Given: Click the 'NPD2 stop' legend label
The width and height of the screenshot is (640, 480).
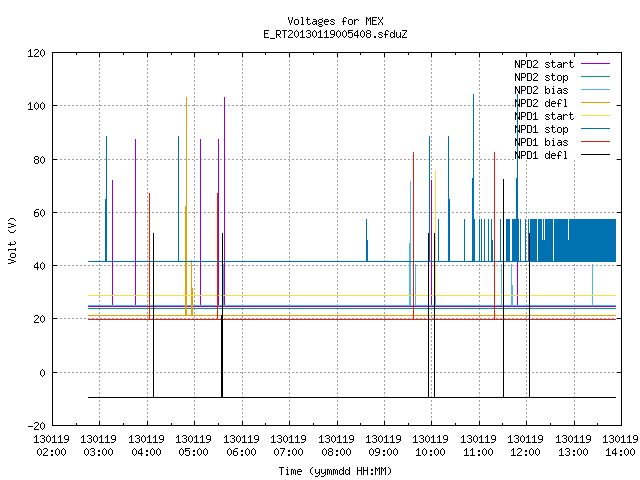Looking at the screenshot, I should (x=541, y=77).
